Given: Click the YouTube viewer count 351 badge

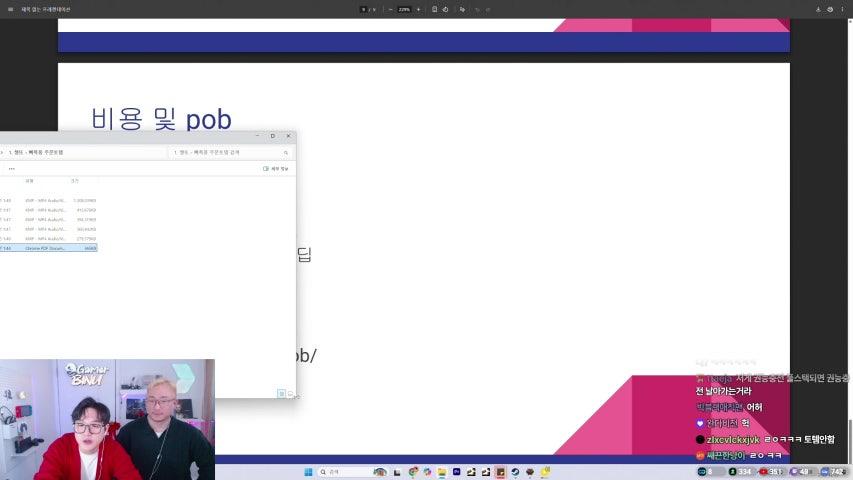Looking at the screenshot, I should [x=771, y=472].
